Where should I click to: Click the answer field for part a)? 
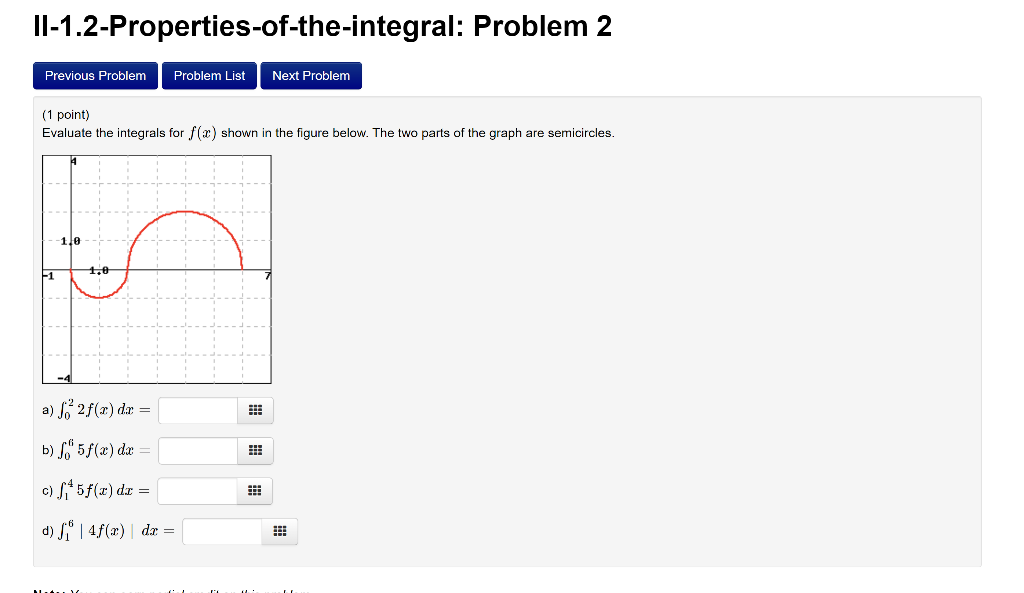point(198,409)
